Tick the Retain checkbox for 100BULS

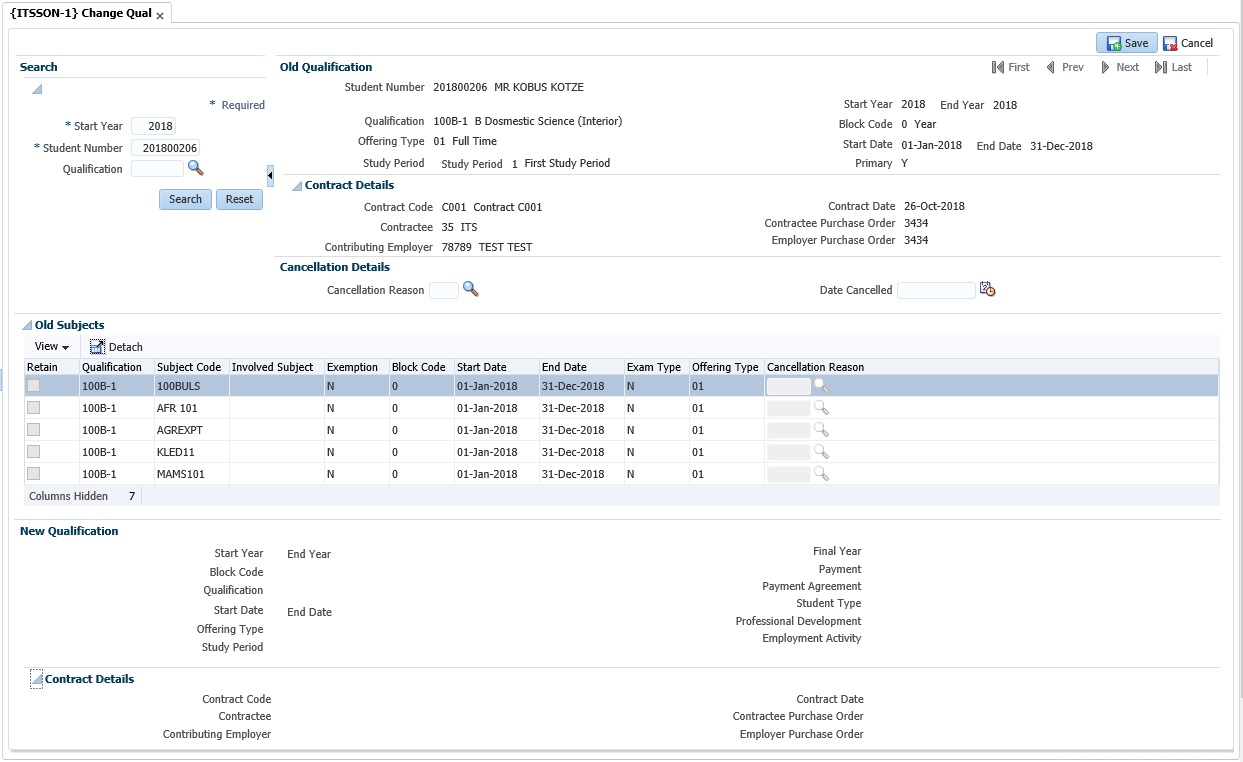click(34, 386)
